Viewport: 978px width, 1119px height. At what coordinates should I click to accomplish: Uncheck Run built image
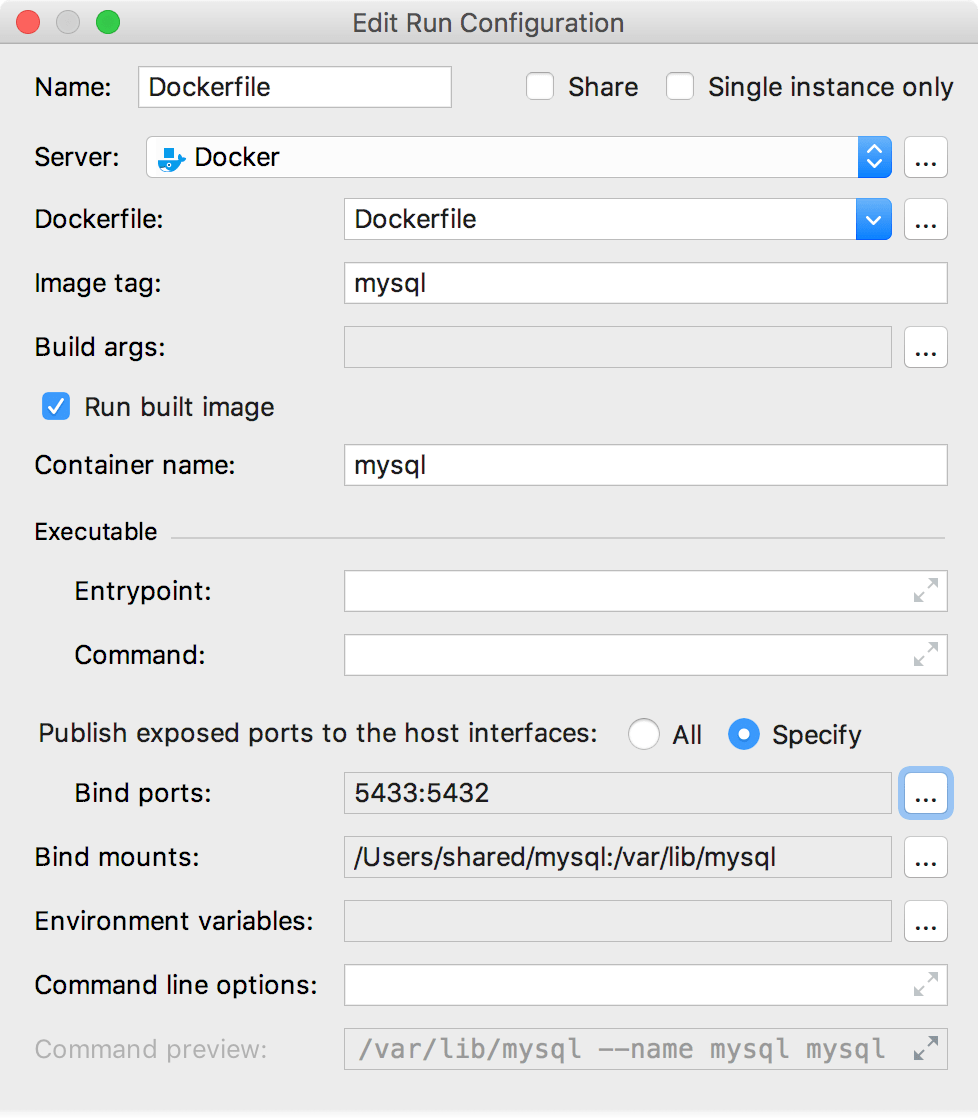[x=56, y=407]
